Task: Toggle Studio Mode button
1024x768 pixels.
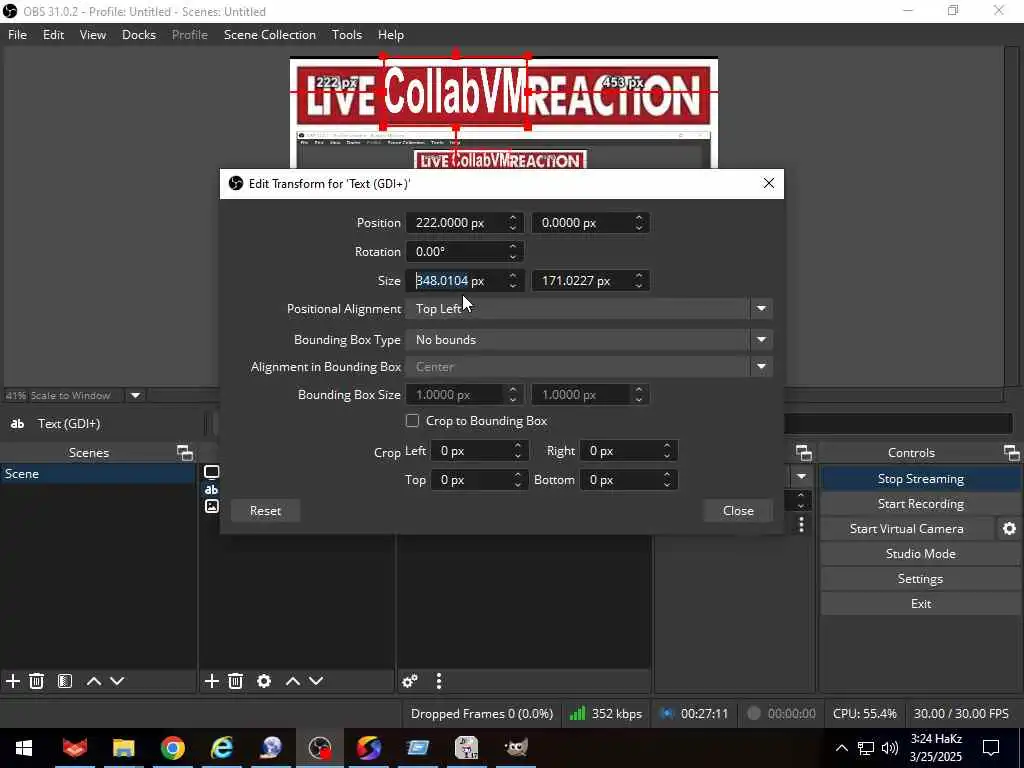Action: (x=920, y=554)
